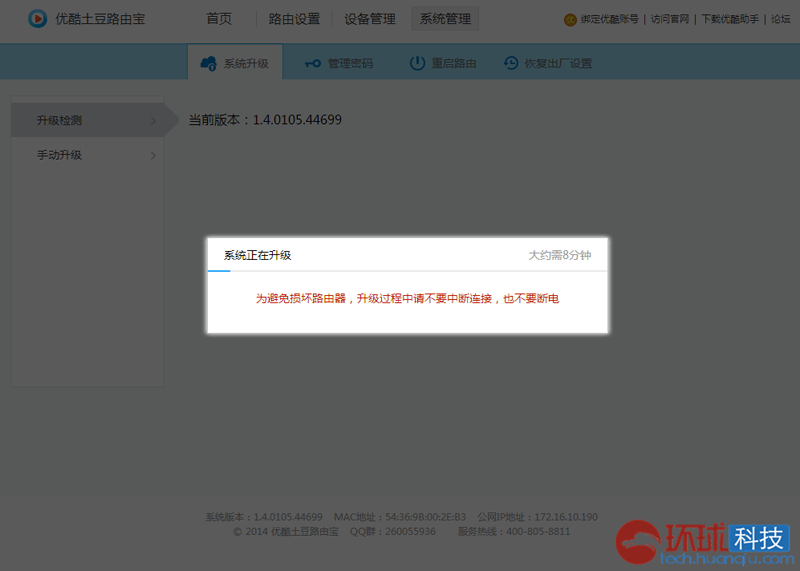Click the 绑定优酷账号 text link
The image size is (800, 571).
pyautogui.click(x=609, y=19)
